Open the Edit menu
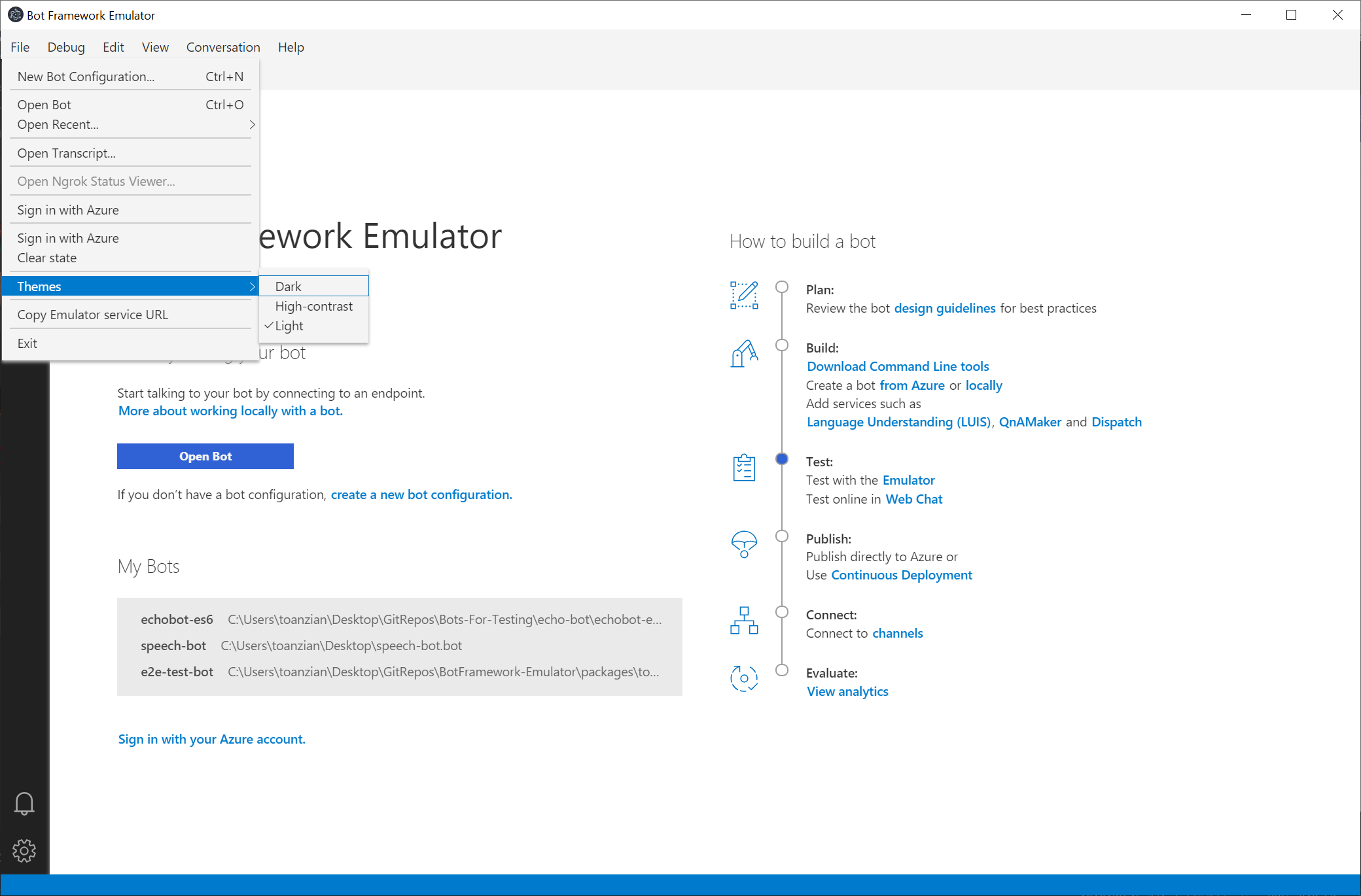 pyautogui.click(x=113, y=47)
